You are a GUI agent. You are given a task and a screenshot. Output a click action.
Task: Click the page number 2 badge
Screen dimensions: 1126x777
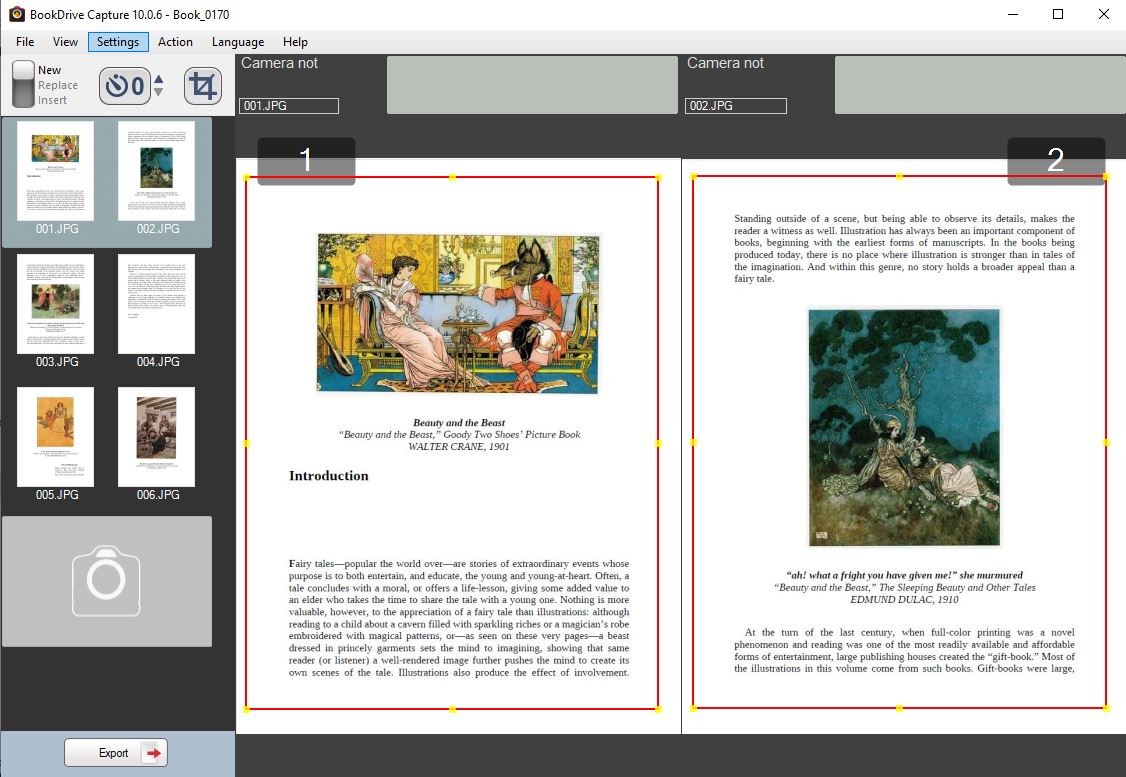click(1056, 160)
